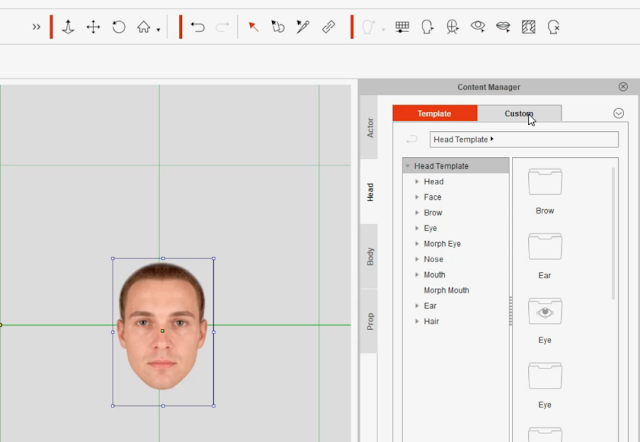The height and width of the screenshot is (442, 640).
Task: Expand the Hair tree node
Action: (417, 321)
